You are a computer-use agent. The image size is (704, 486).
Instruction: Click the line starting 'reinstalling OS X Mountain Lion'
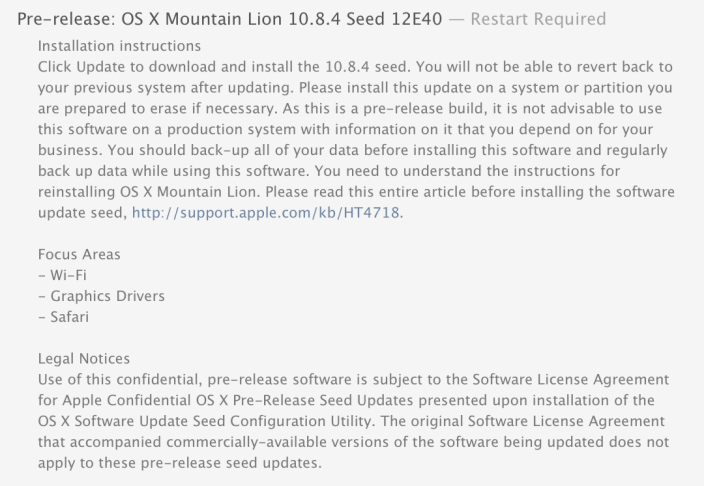356,192
